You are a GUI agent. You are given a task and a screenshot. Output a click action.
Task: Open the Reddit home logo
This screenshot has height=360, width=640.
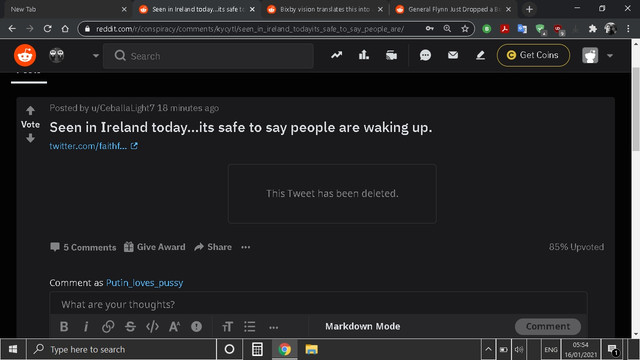click(x=25, y=55)
